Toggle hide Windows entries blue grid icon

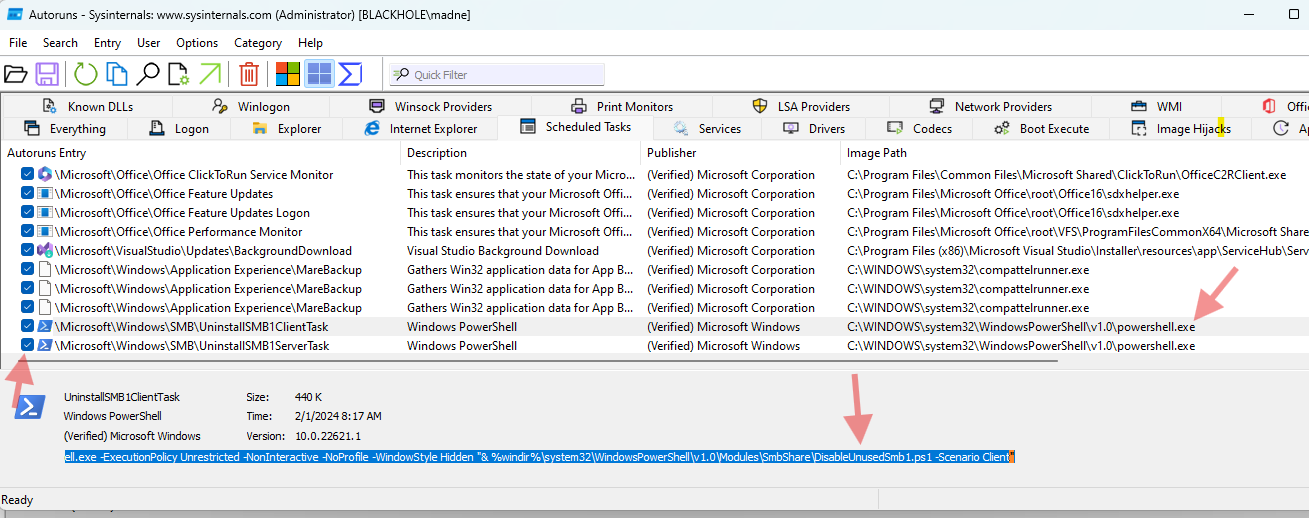[319, 74]
